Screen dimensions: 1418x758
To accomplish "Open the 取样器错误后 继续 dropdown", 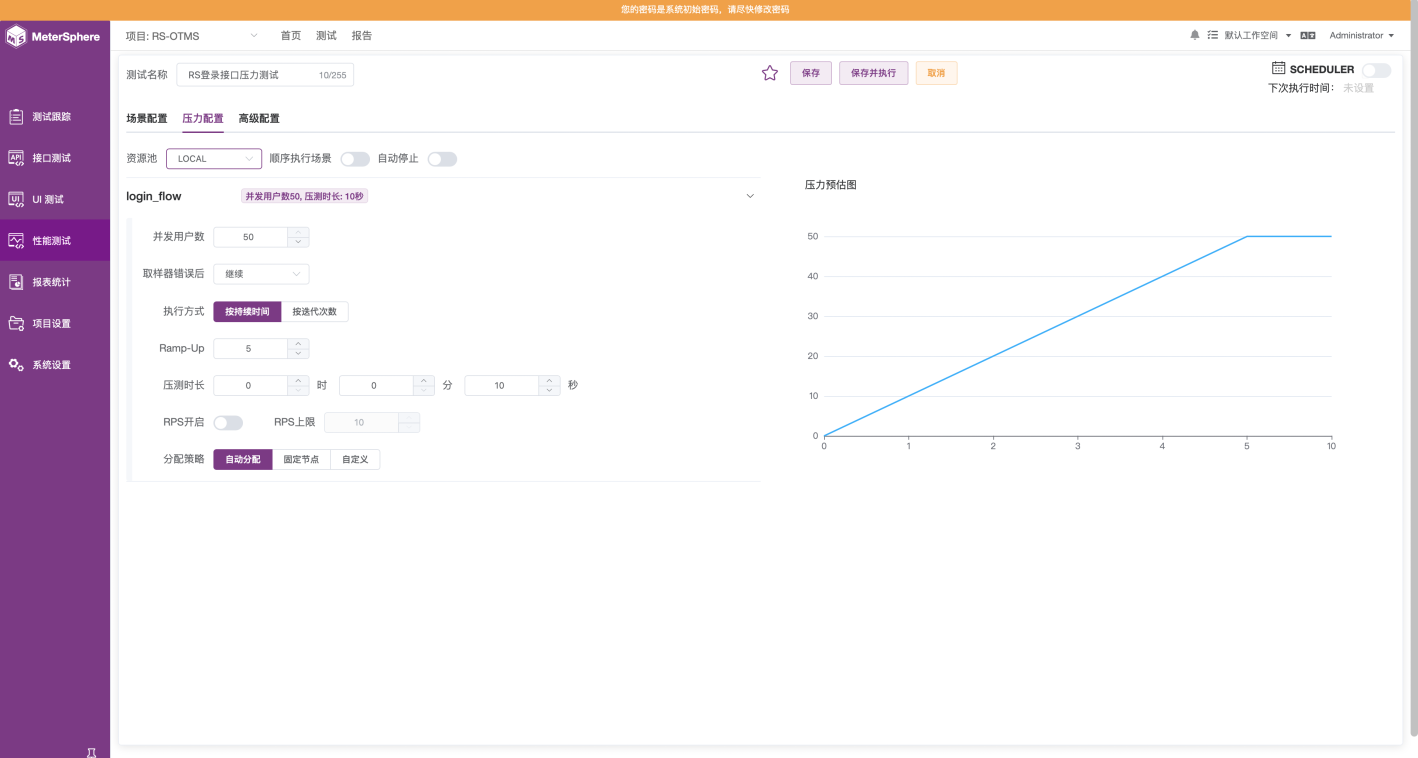I will click(x=261, y=274).
